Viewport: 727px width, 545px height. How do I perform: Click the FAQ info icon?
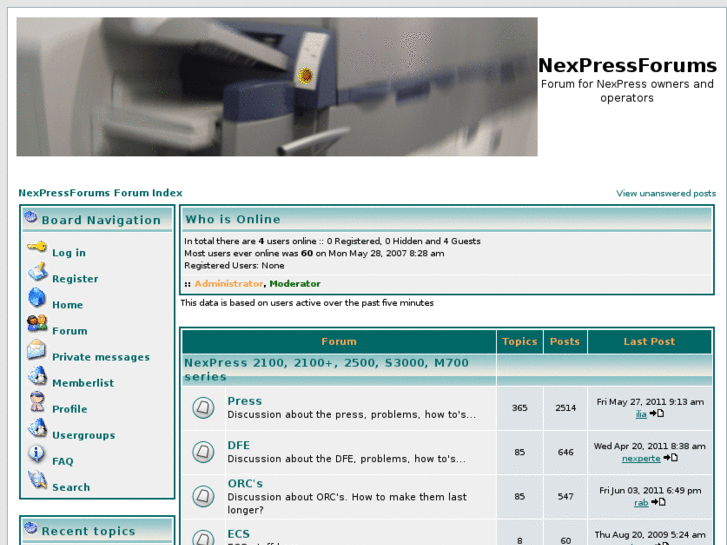(x=36, y=454)
